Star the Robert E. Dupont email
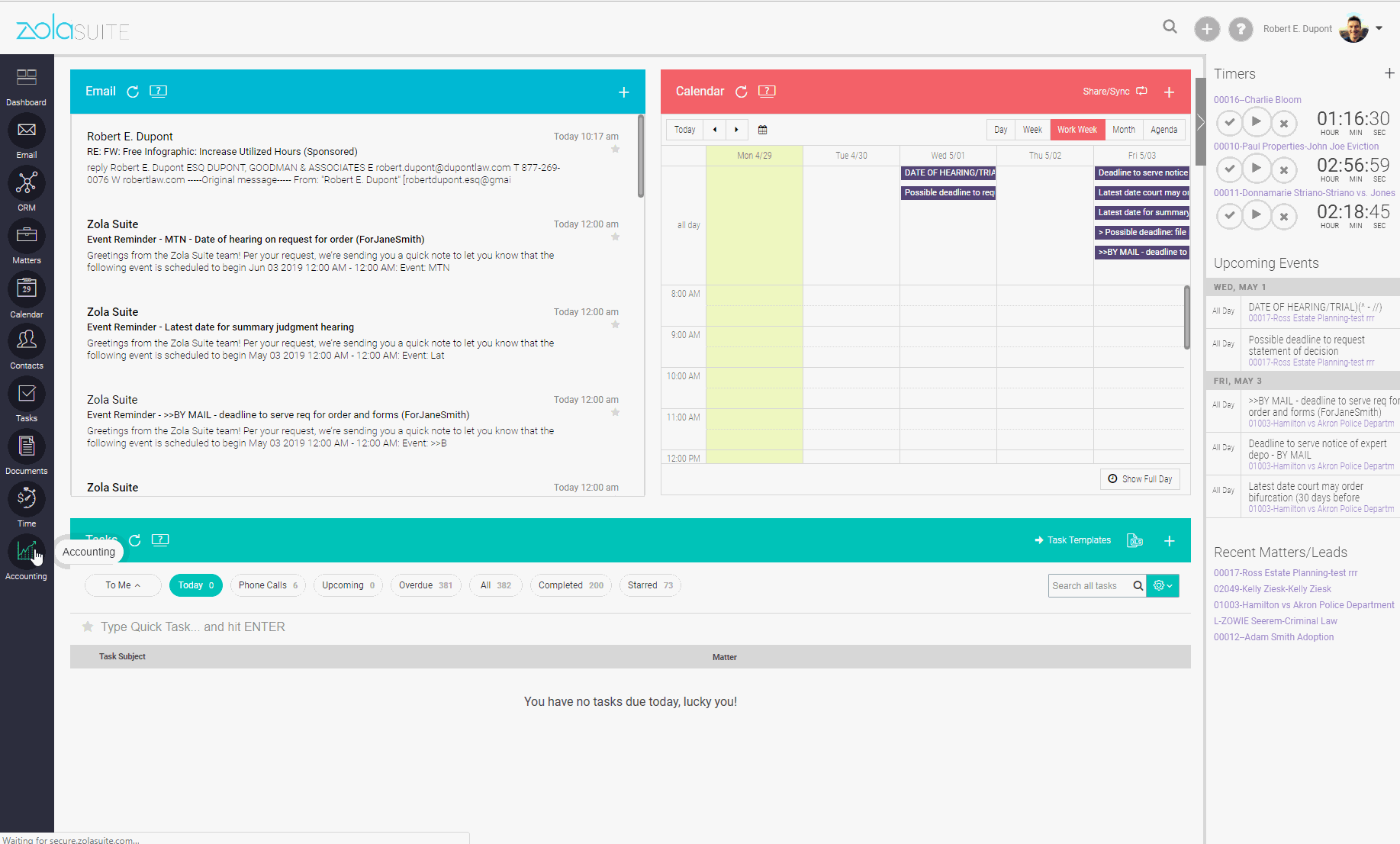 point(615,149)
